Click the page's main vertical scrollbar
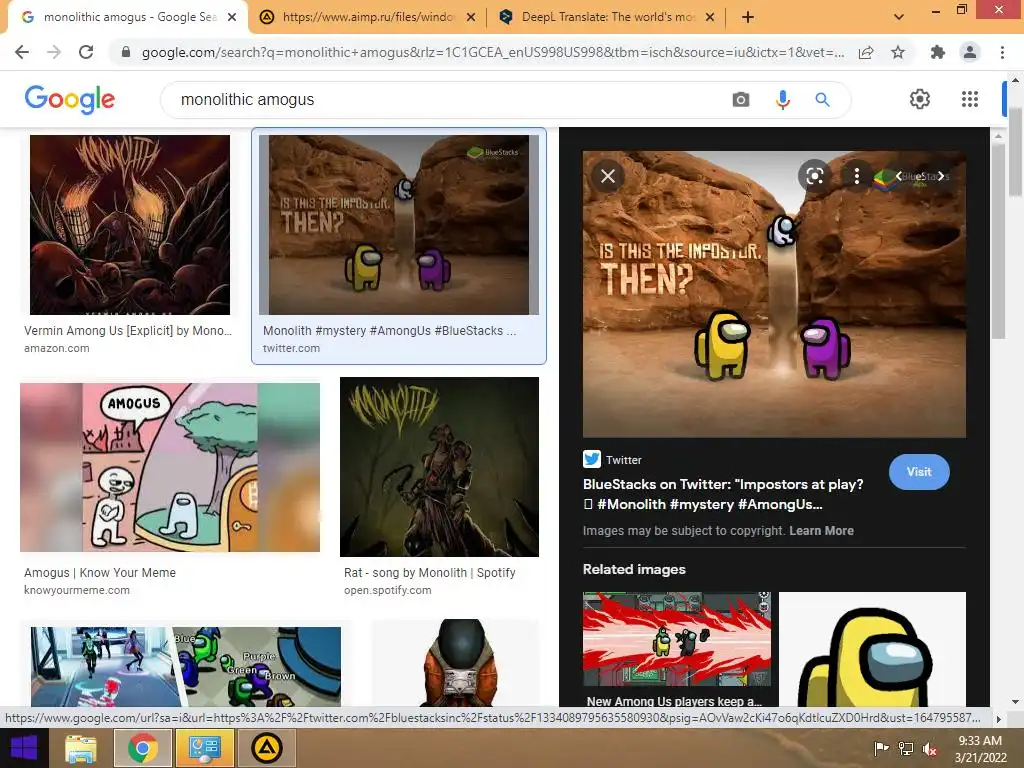The height and width of the screenshot is (768, 1024). point(1015,150)
